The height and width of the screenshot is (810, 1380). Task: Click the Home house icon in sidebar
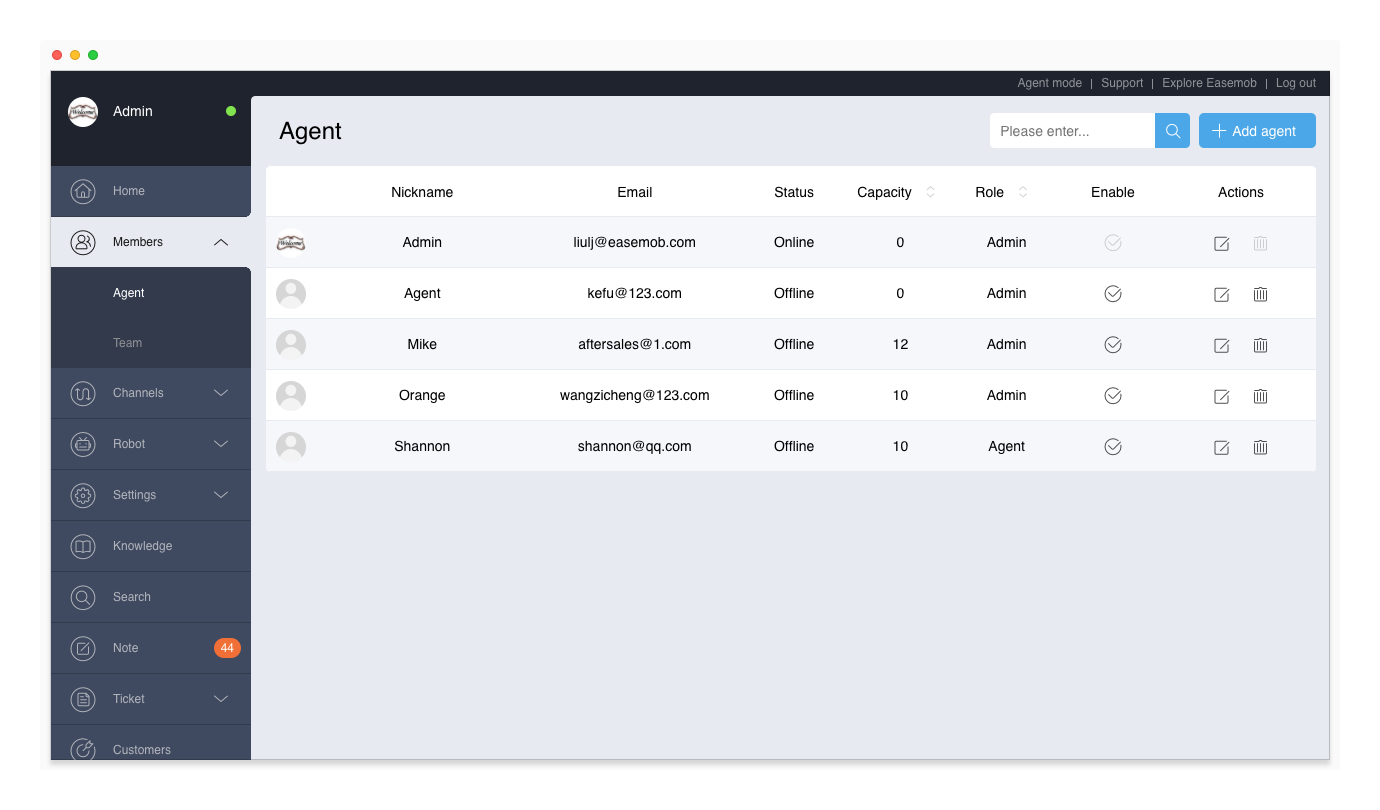83,191
